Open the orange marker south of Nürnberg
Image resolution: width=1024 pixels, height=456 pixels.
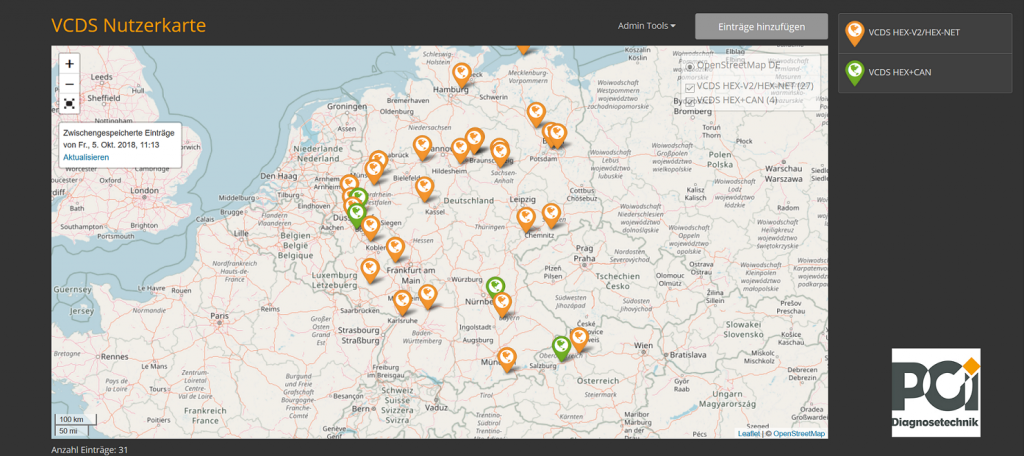(x=502, y=305)
